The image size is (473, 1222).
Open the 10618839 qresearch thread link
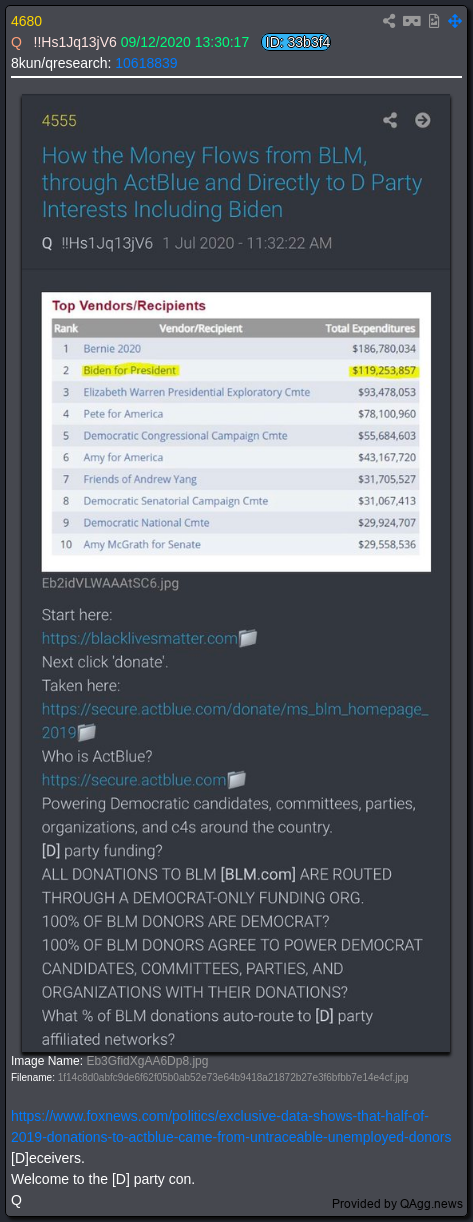click(x=146, y=62)
